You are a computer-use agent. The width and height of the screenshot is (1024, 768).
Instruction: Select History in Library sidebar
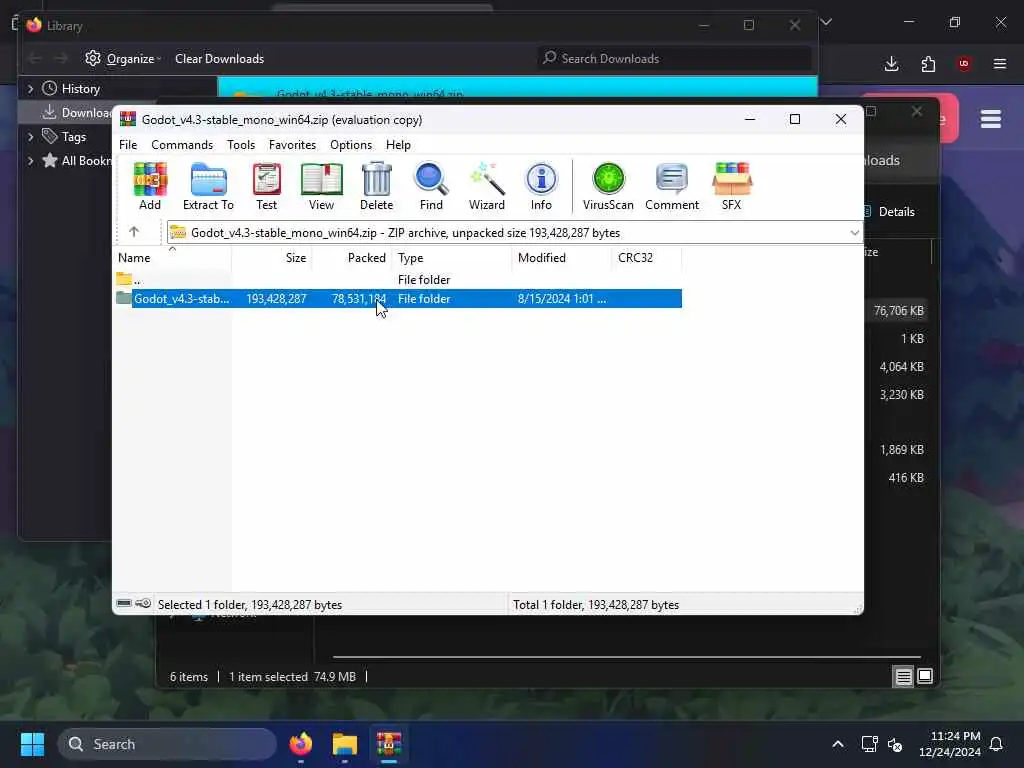pos(71,88)
